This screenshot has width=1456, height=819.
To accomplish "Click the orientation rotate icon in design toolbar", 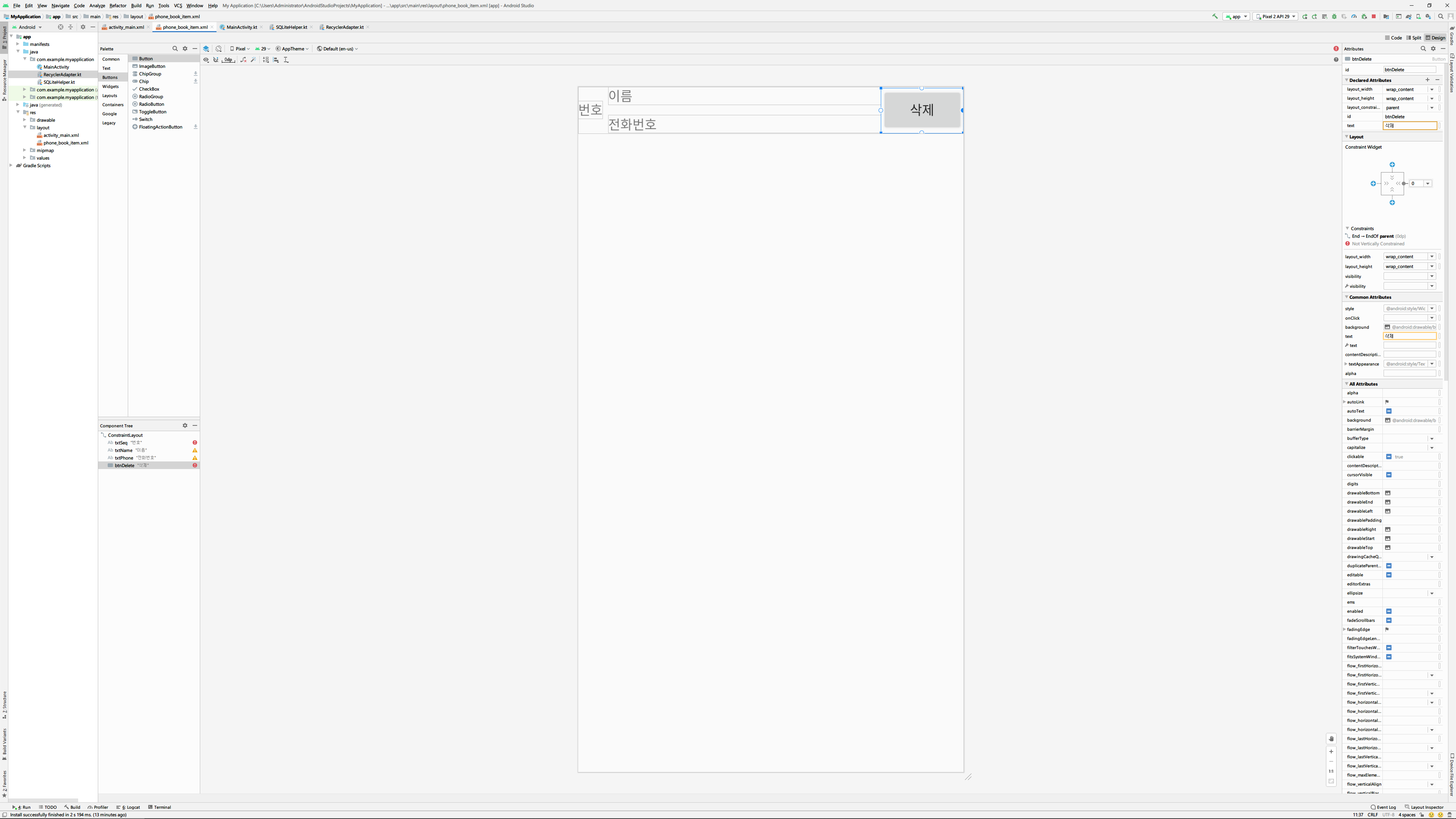I will [x=219, y=49].
